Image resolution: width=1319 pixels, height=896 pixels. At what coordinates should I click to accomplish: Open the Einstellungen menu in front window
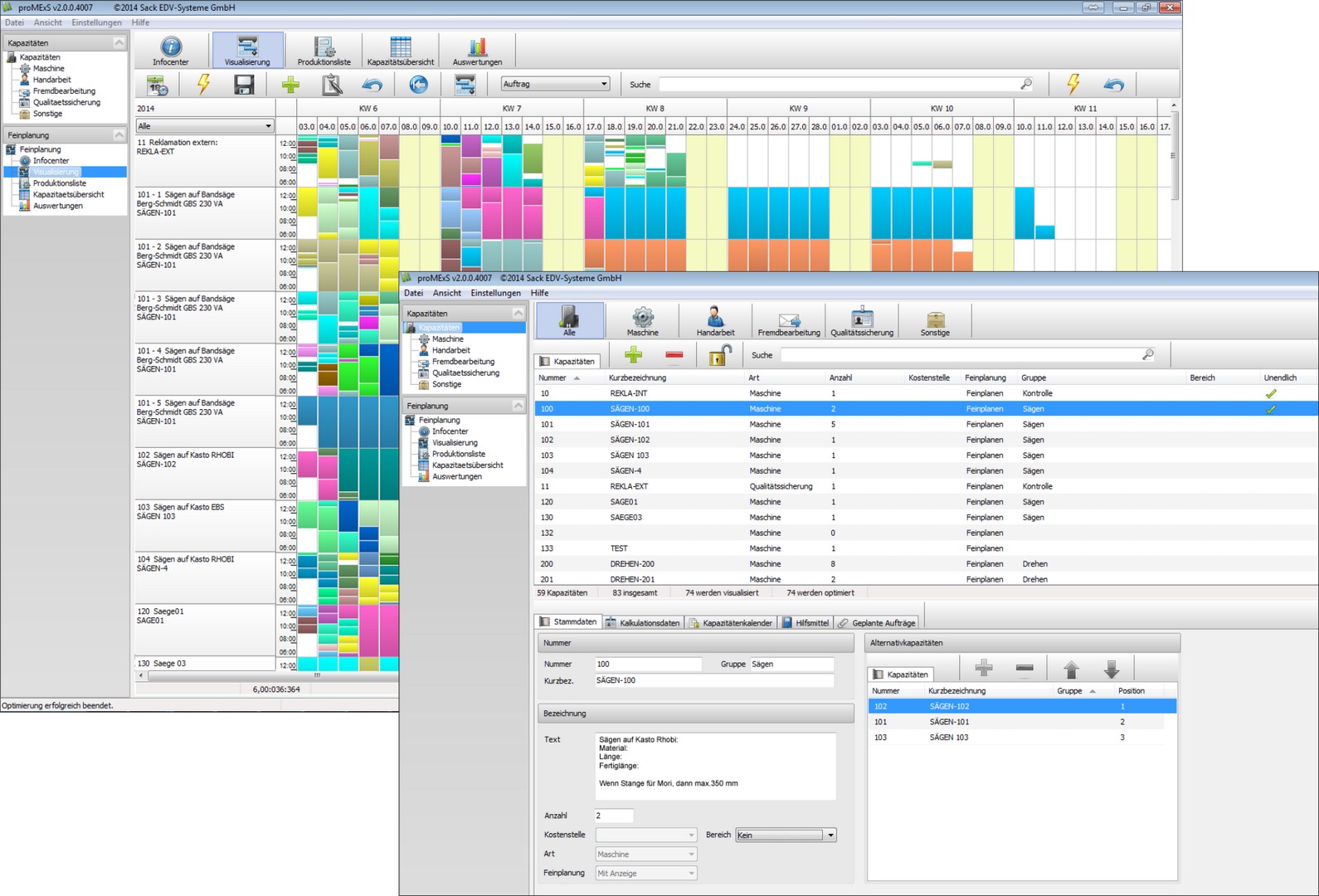coord(495,293)
